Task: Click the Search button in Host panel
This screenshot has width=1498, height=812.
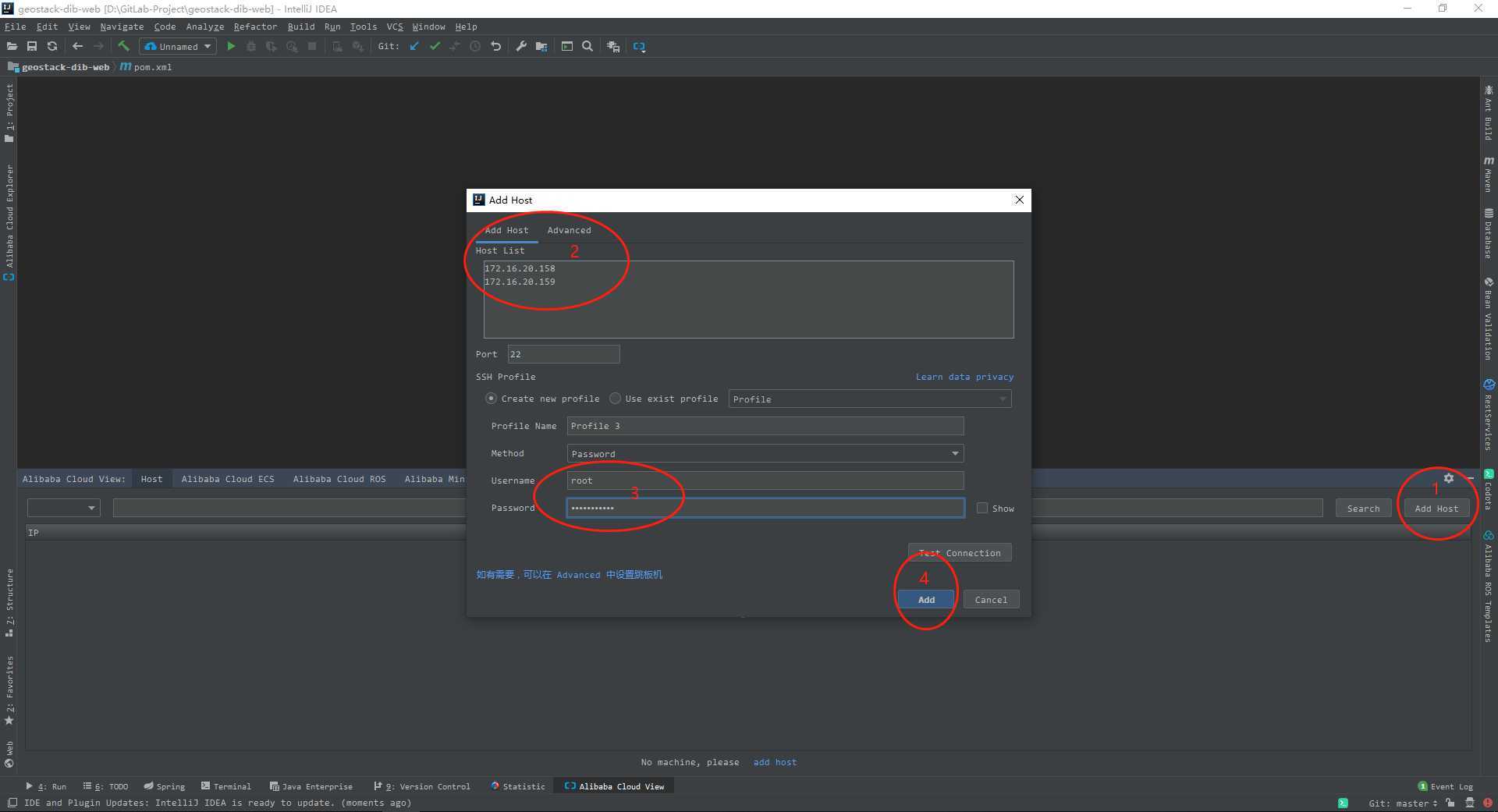Action: pyautogui.click(x=1363, y=508)
